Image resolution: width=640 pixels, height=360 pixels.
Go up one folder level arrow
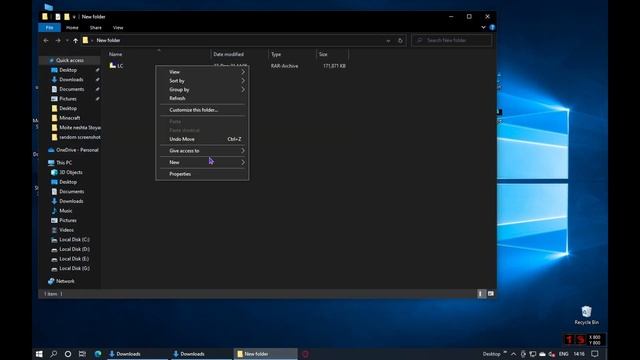tap(76, 40)
